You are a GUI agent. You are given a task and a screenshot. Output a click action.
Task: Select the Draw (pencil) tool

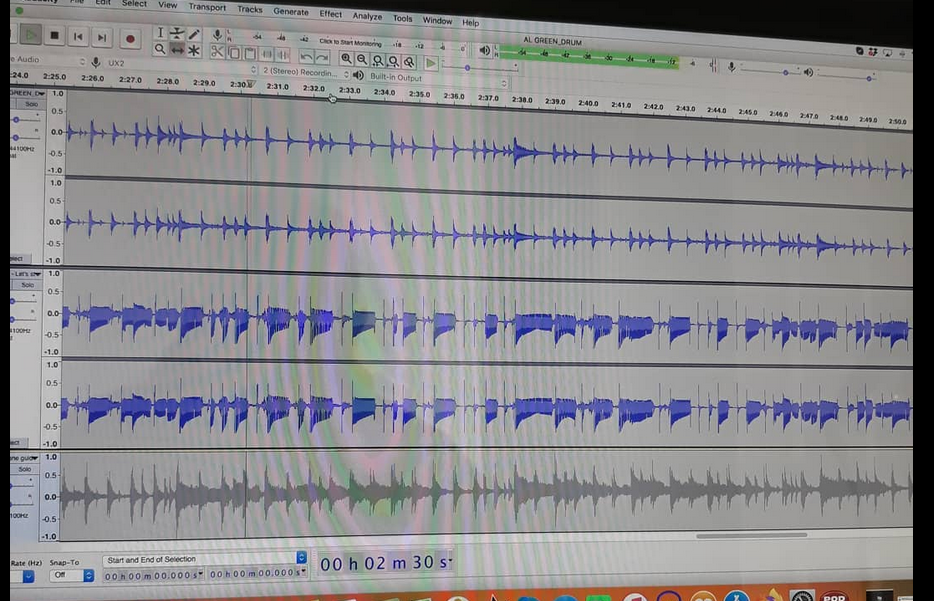[x=194, y=35]
